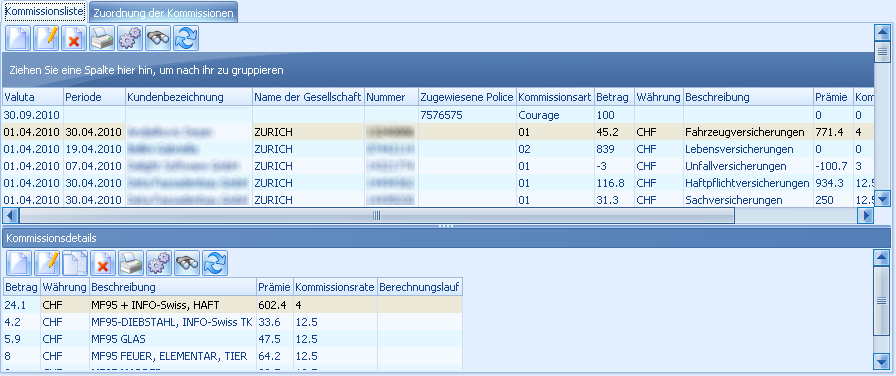
Task: Click the horizontal scrollbar thumb
Action: [x=377, y=215]
